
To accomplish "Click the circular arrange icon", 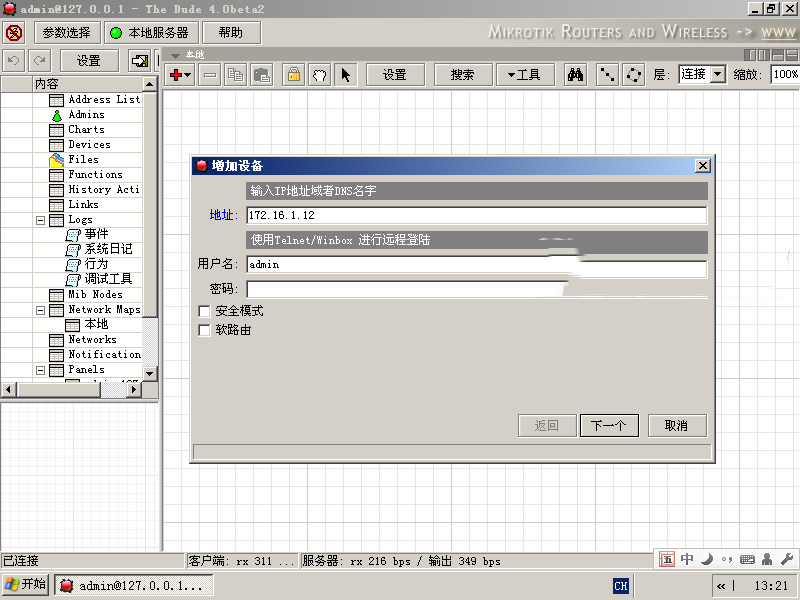I will (634, 75).
